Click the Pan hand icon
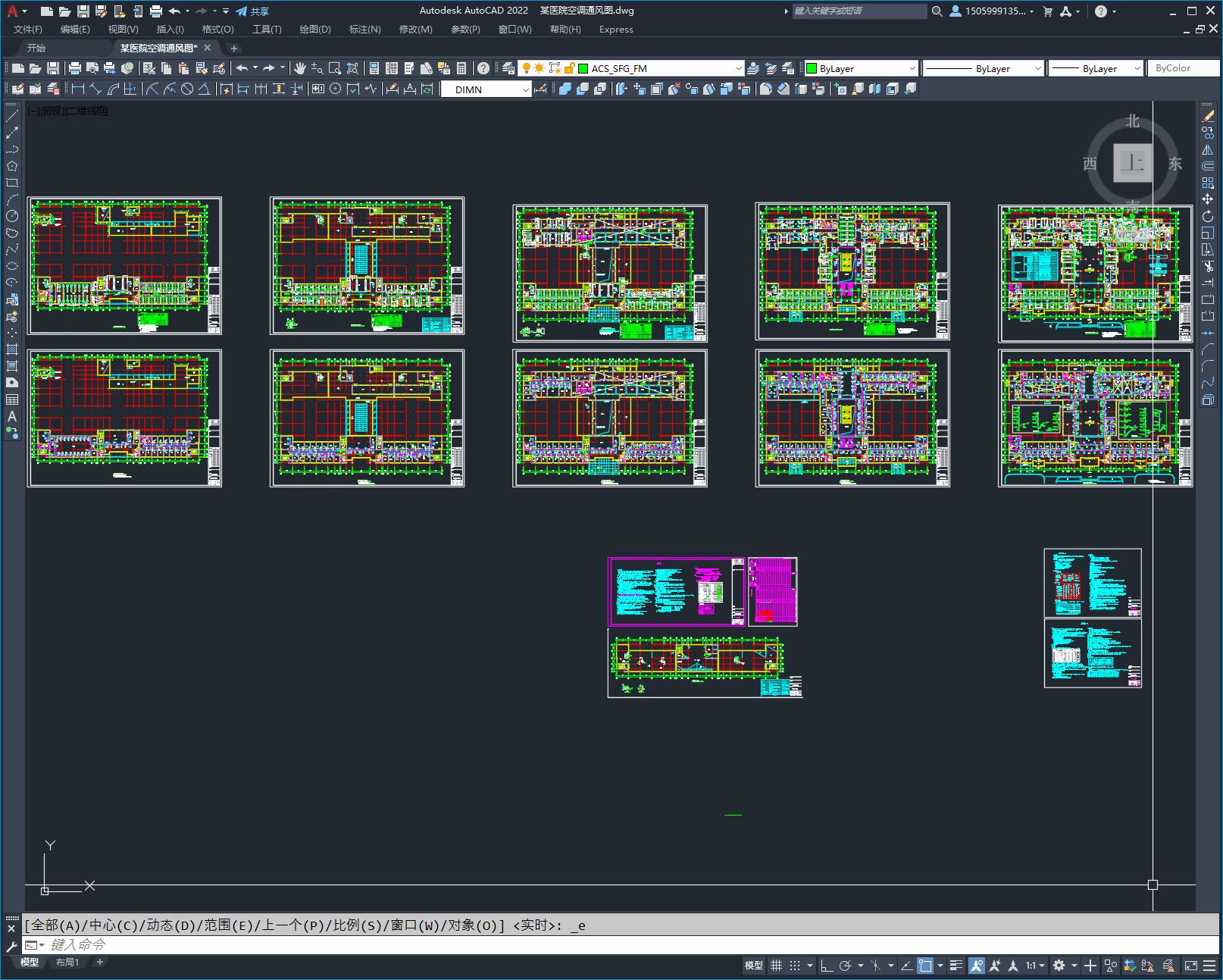The height and width of the screenshot is (980, 1223). tap(300, 68)
